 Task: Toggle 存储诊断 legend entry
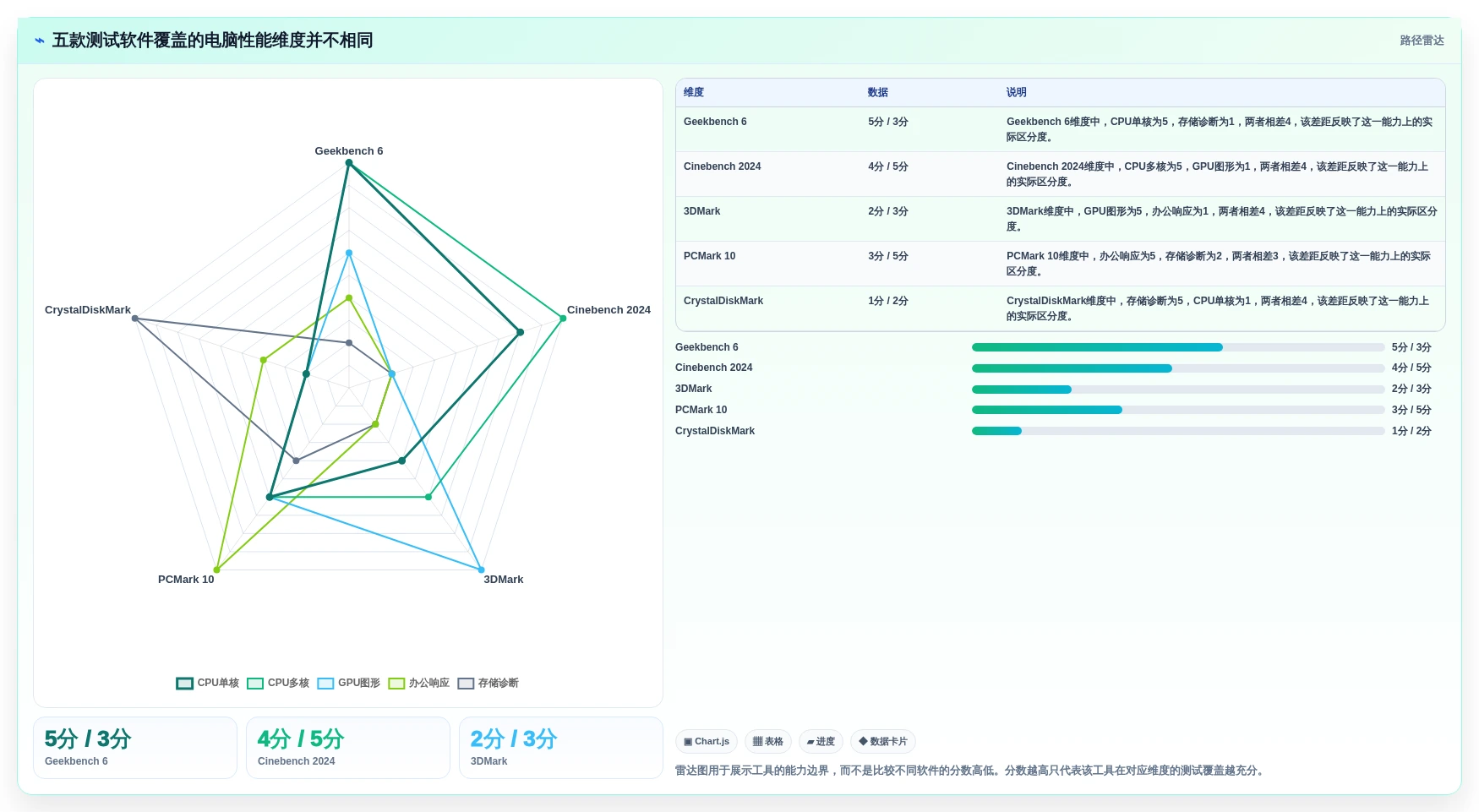(x=488, y=684)
